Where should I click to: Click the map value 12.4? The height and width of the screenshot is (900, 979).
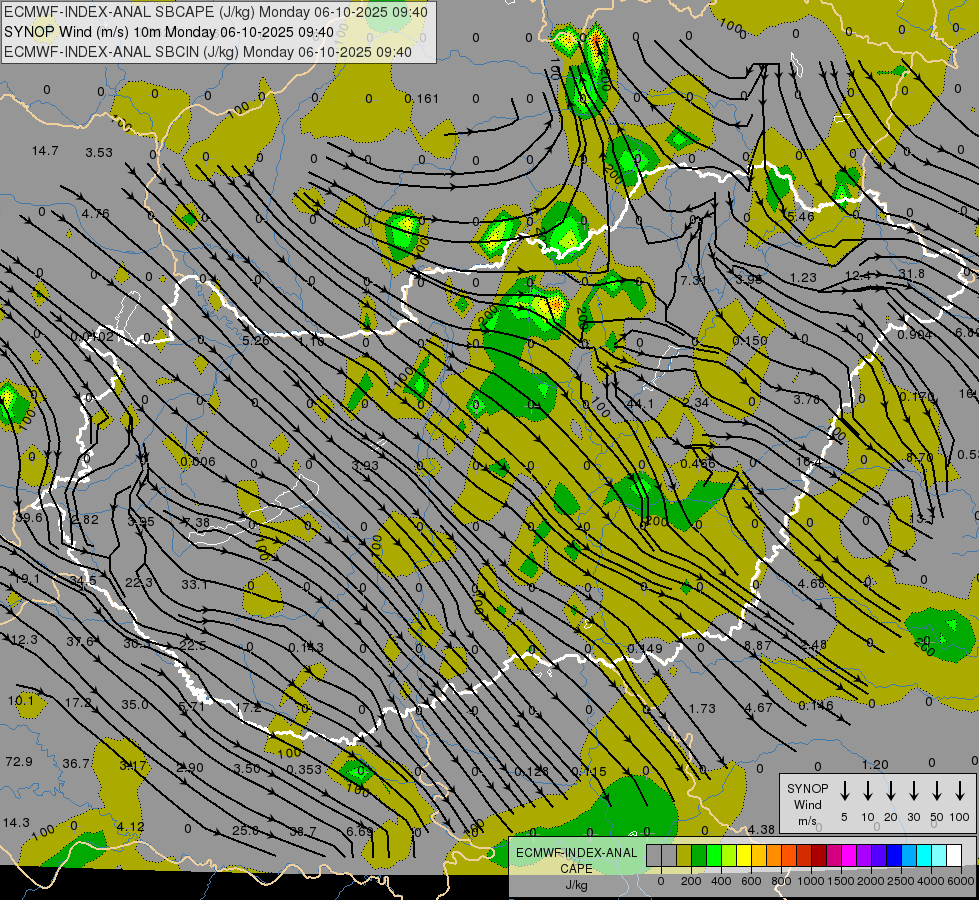pos(857,275)
